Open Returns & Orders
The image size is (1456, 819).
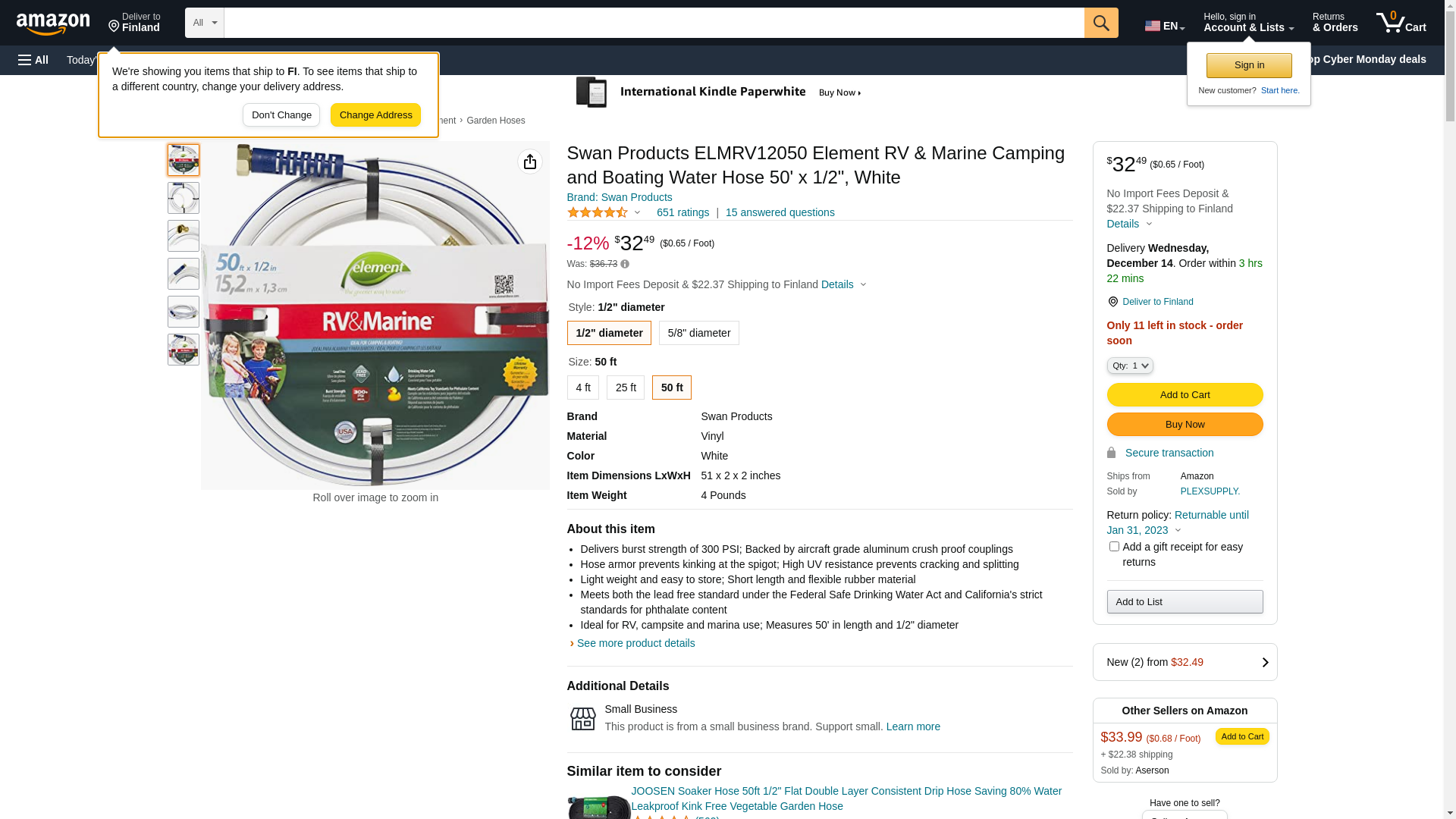pos(1335,23)
